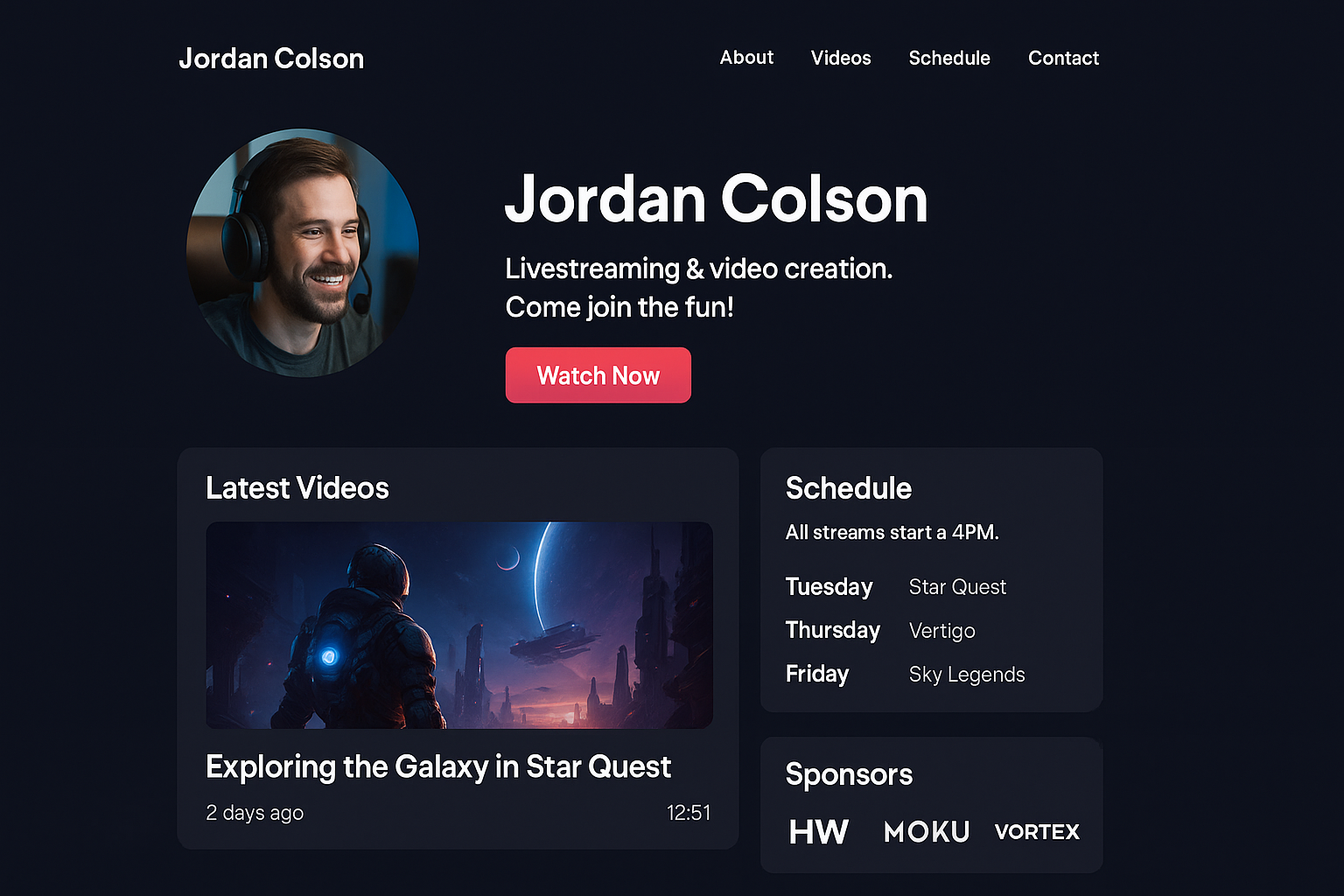1344x896 pixels.
Task: Open the Schedule nav link
Action: [x=949, y=58]
